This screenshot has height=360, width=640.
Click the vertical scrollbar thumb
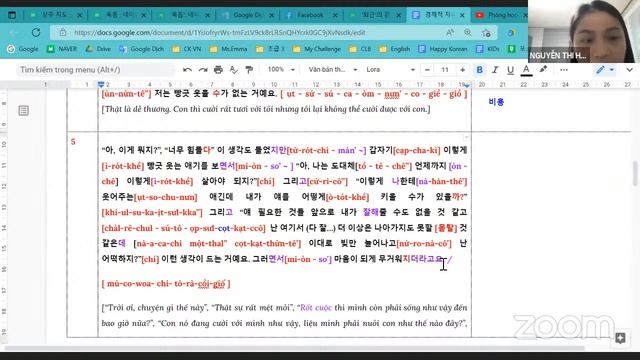635,173
